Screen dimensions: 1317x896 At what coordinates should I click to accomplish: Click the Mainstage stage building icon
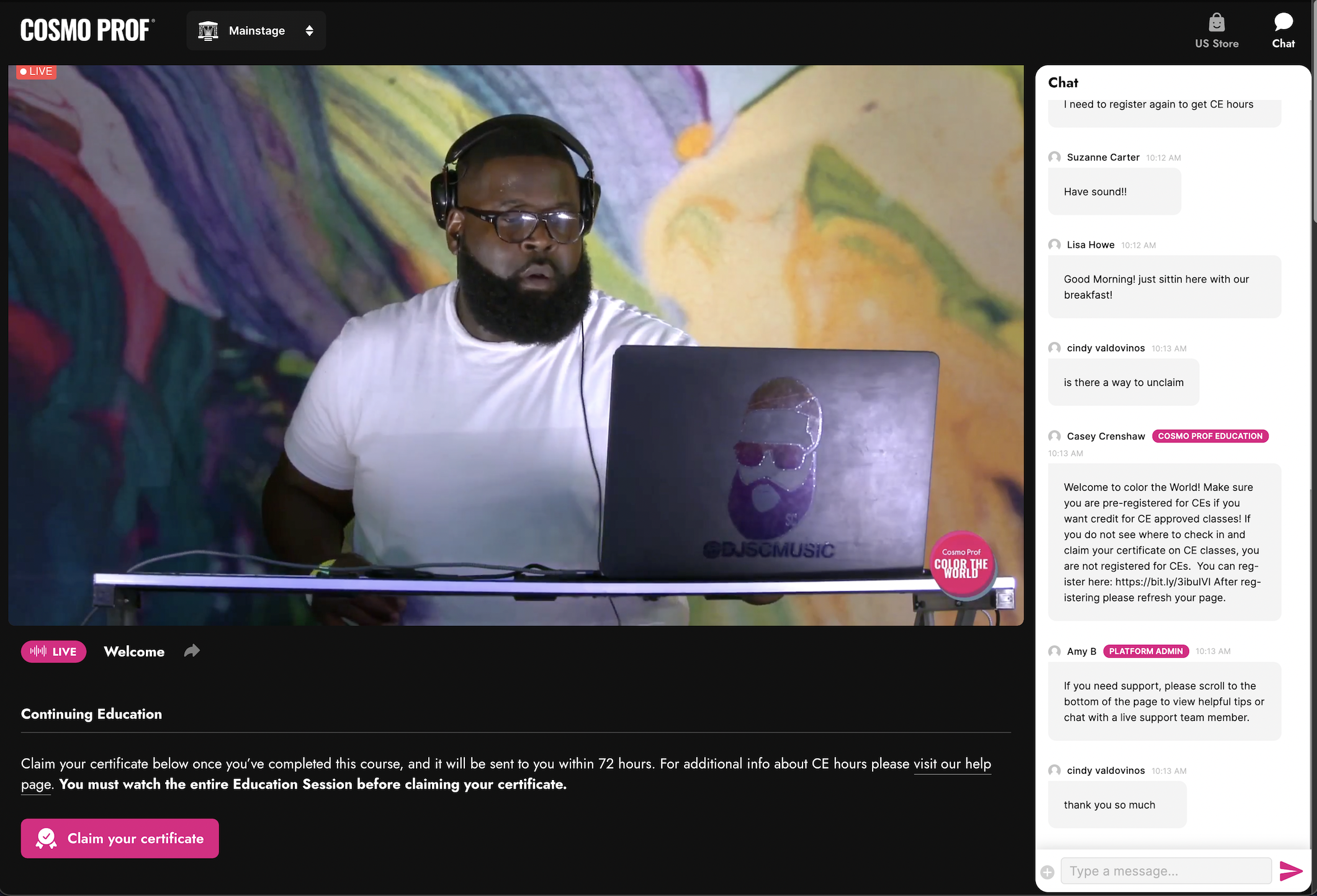pos(208,30)
